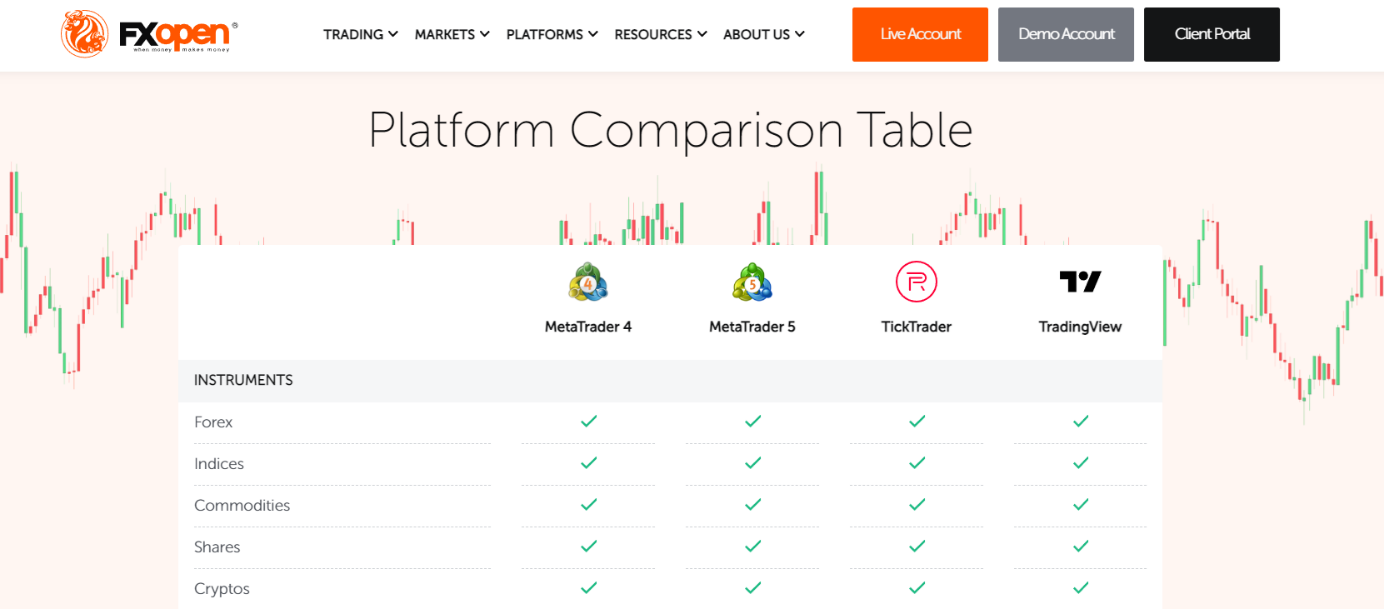Click the Live Account button
Image resolution: width=1384 pixels, height=609 pixels.
point(919,34)
